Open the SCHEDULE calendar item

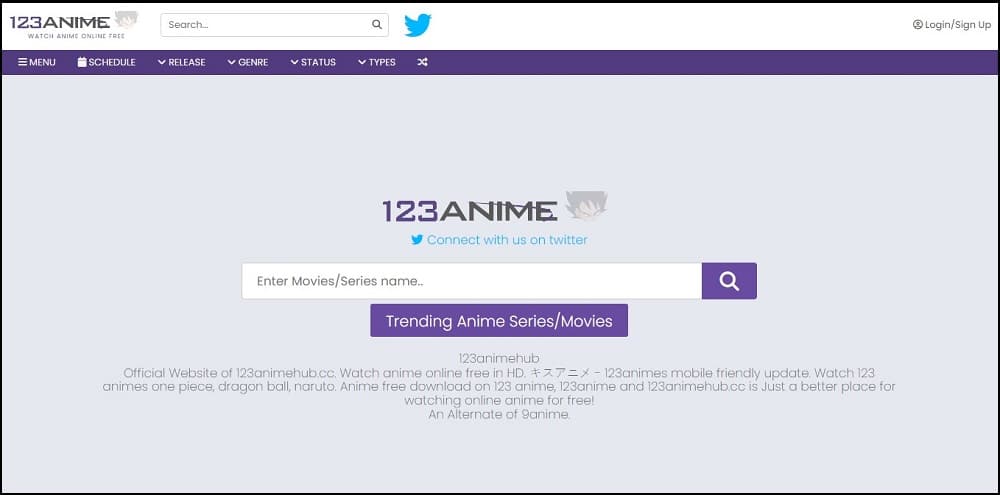[x=107, y=63]
